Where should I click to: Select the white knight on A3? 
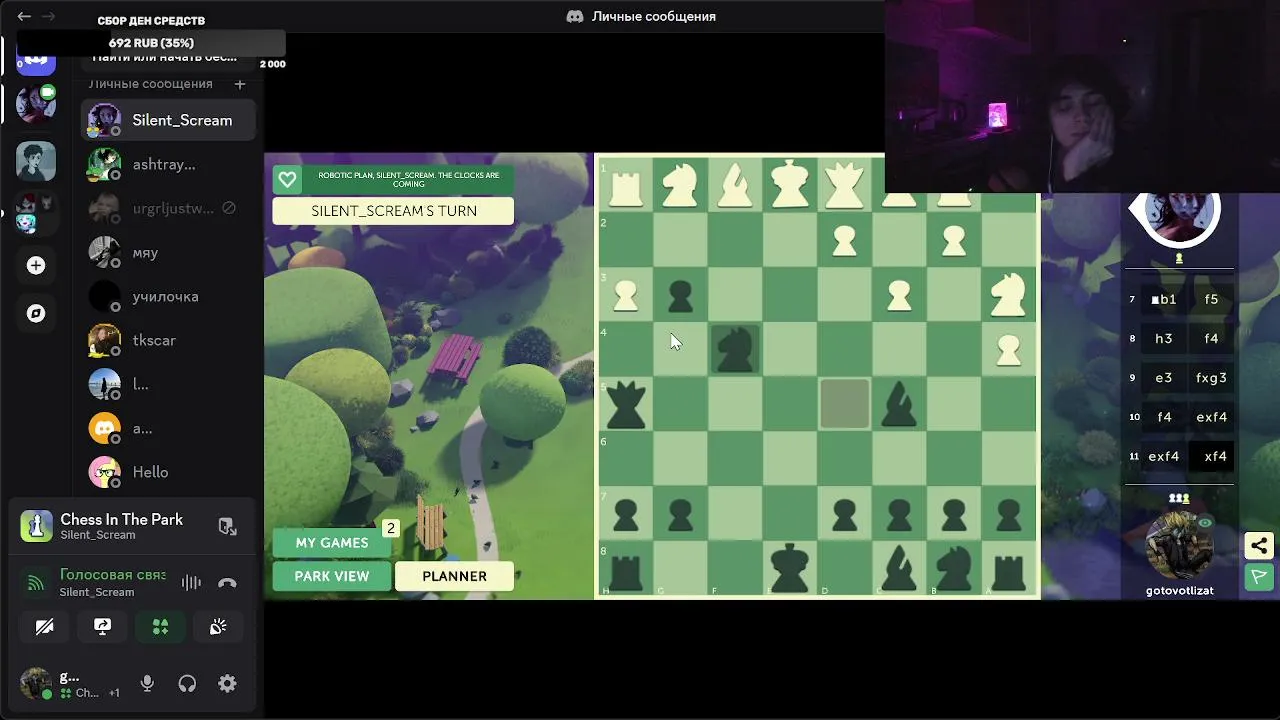point(1008,294)
